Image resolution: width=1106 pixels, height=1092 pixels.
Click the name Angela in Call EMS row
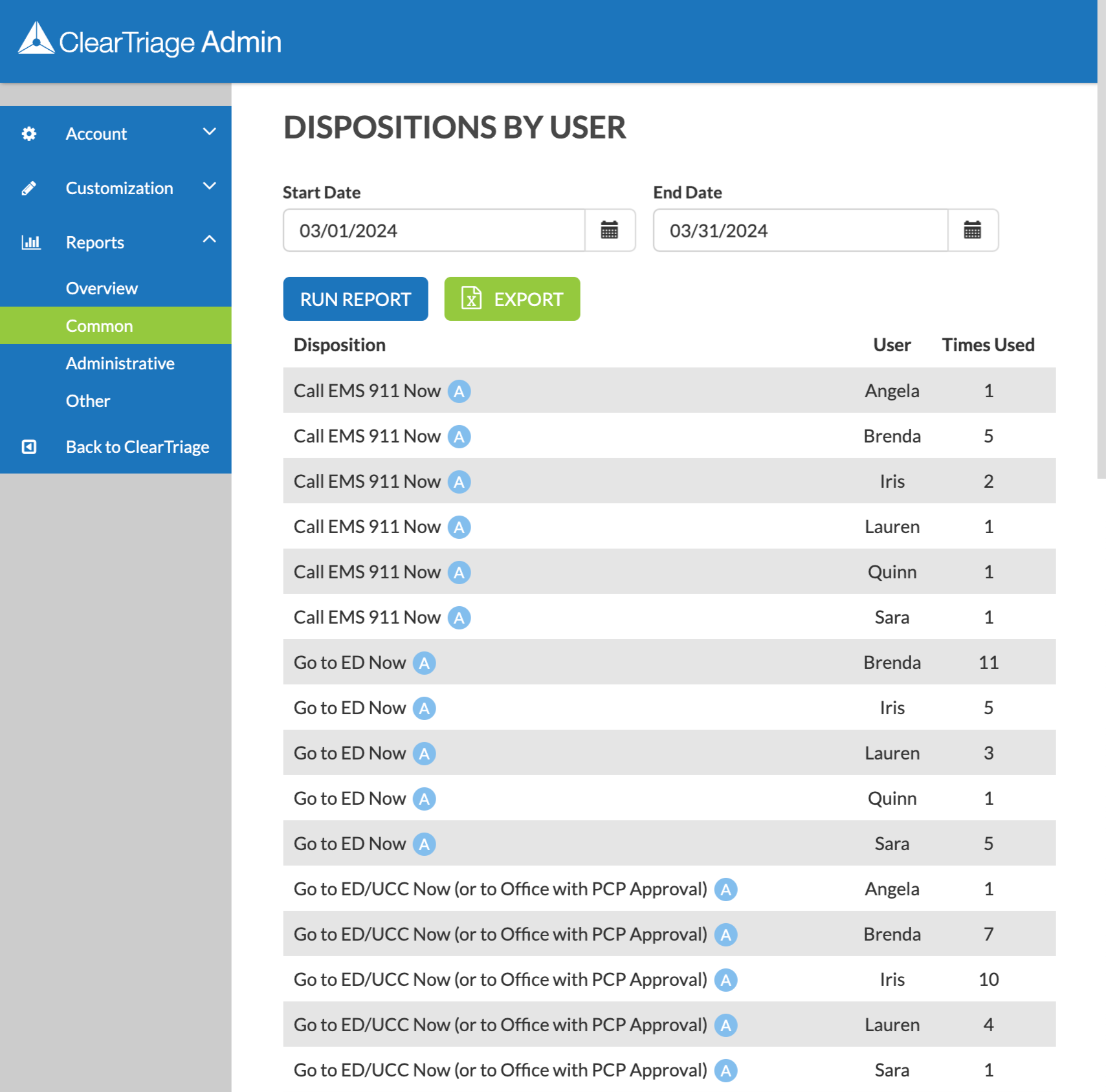coord(892,391)
